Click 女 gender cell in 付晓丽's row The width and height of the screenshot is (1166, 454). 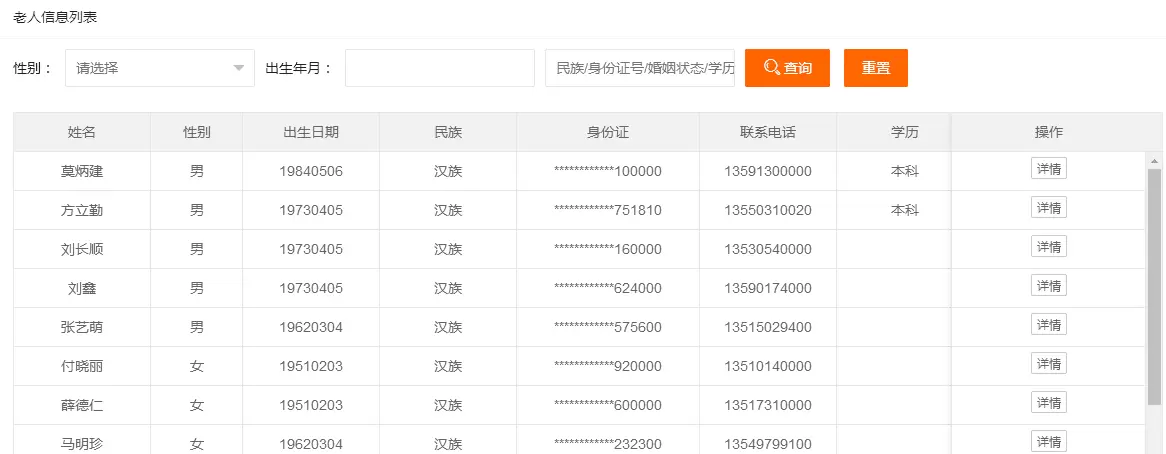click(196, 366)
